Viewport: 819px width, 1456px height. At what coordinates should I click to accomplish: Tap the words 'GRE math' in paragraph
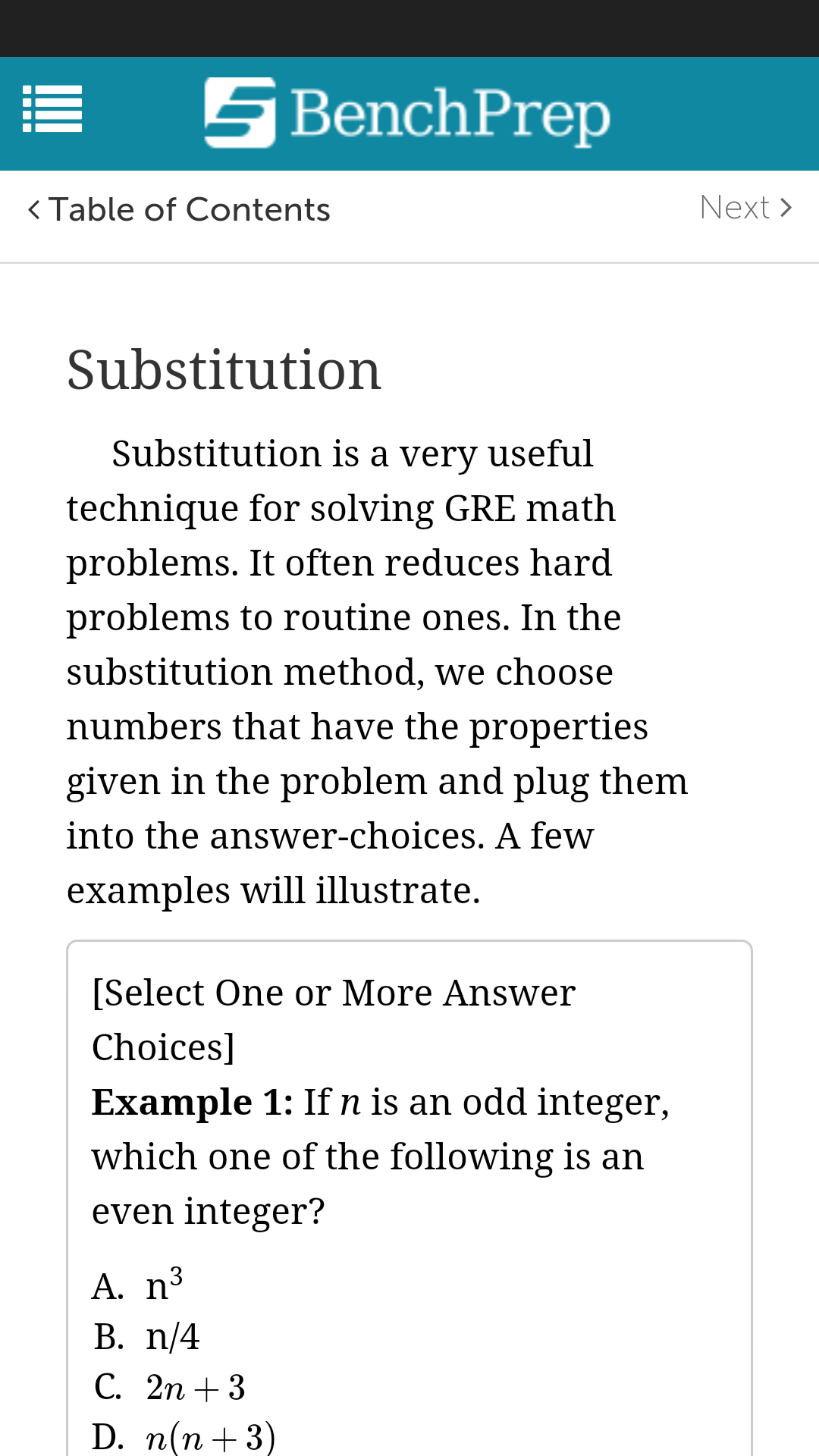coord(529,508)
